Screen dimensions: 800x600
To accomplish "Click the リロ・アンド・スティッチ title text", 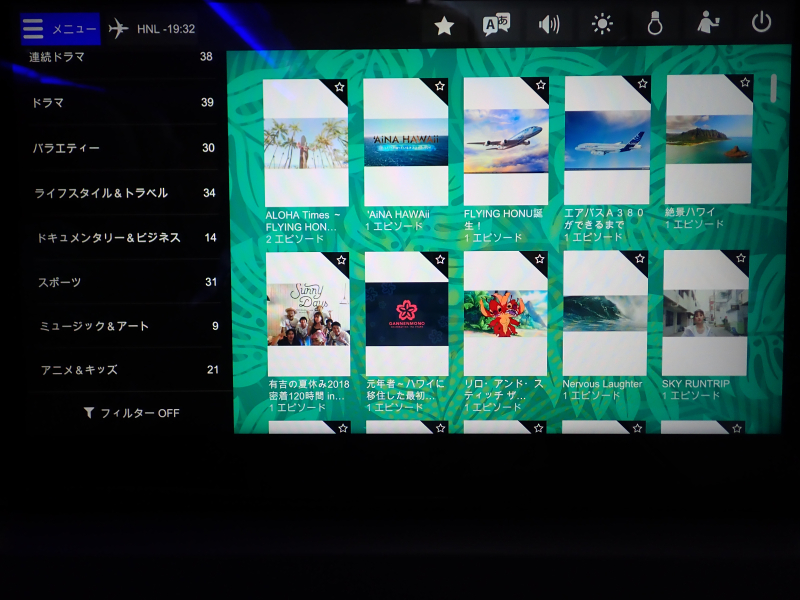I will tap(504, 389).
